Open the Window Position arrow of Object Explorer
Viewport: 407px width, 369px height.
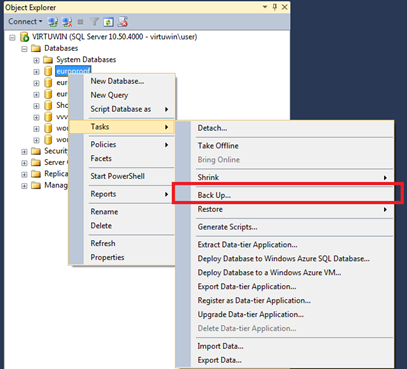click(x=265, y=7)
